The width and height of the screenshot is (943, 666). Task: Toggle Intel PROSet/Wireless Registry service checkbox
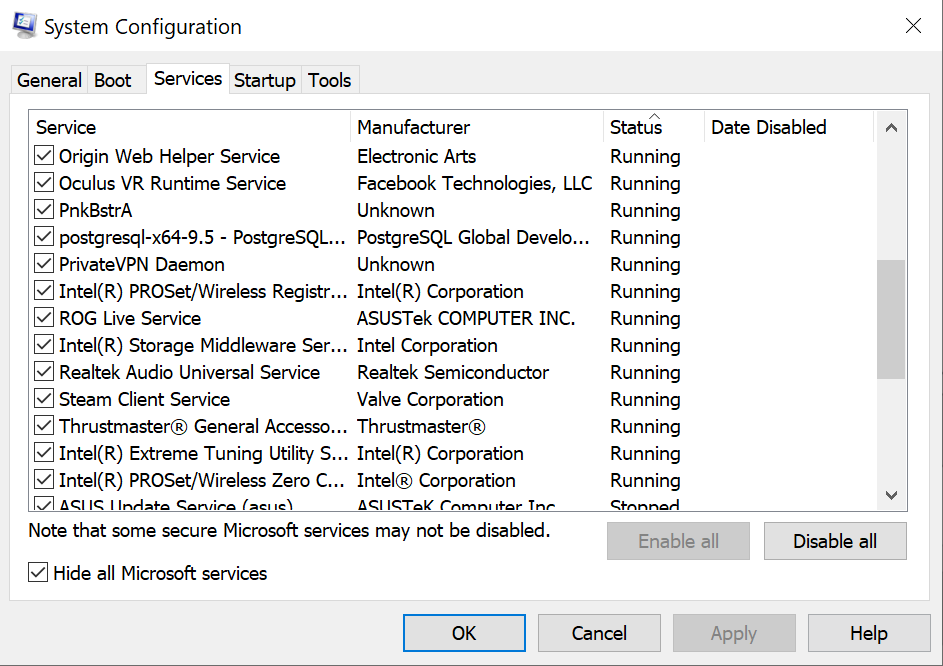[x=44, y=291]
